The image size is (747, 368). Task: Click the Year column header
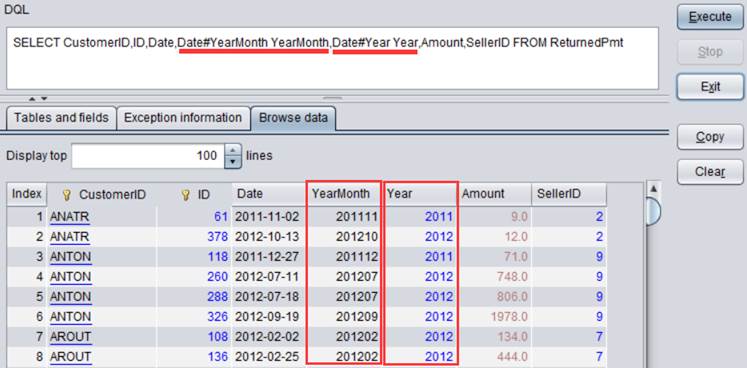pos(420,194)
